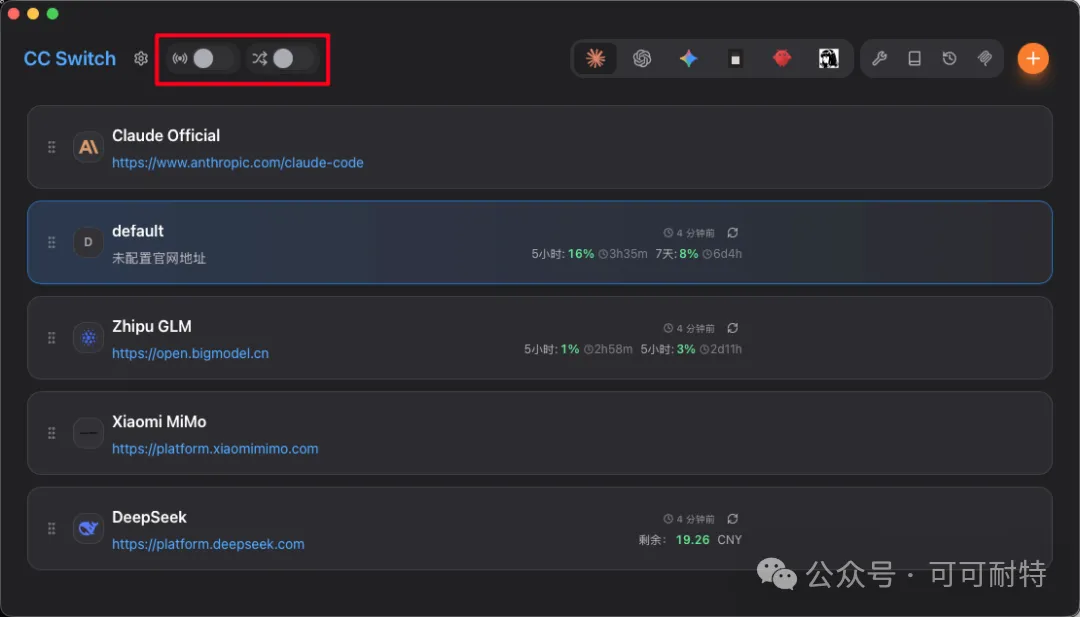Click the CC Switch app title
This screenshot has width=1080, height=617.
point(70,59)
